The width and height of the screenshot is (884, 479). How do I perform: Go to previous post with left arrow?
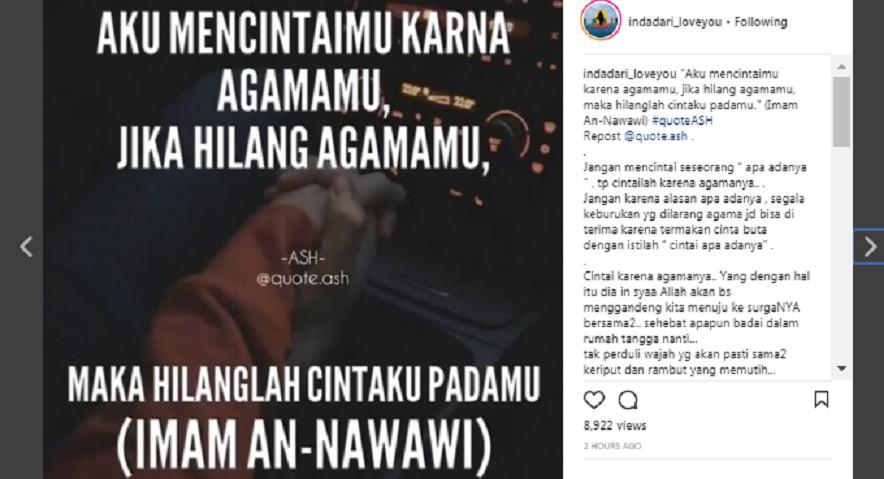pos(26,246)
